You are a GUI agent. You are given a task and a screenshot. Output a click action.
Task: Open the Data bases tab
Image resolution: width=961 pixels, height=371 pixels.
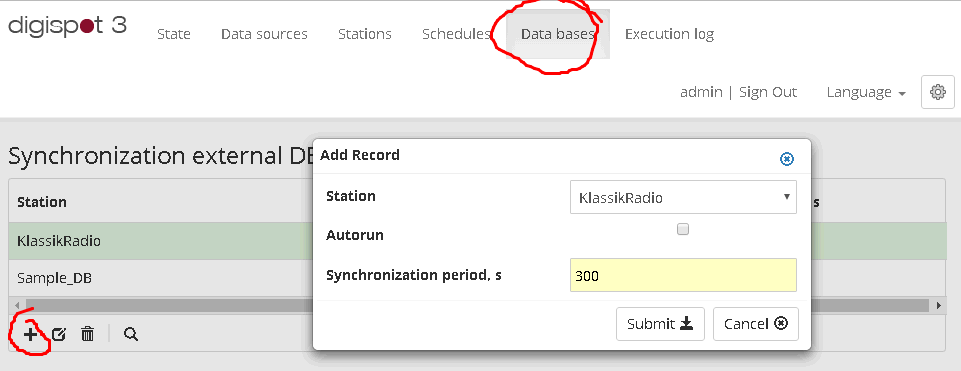558,34
